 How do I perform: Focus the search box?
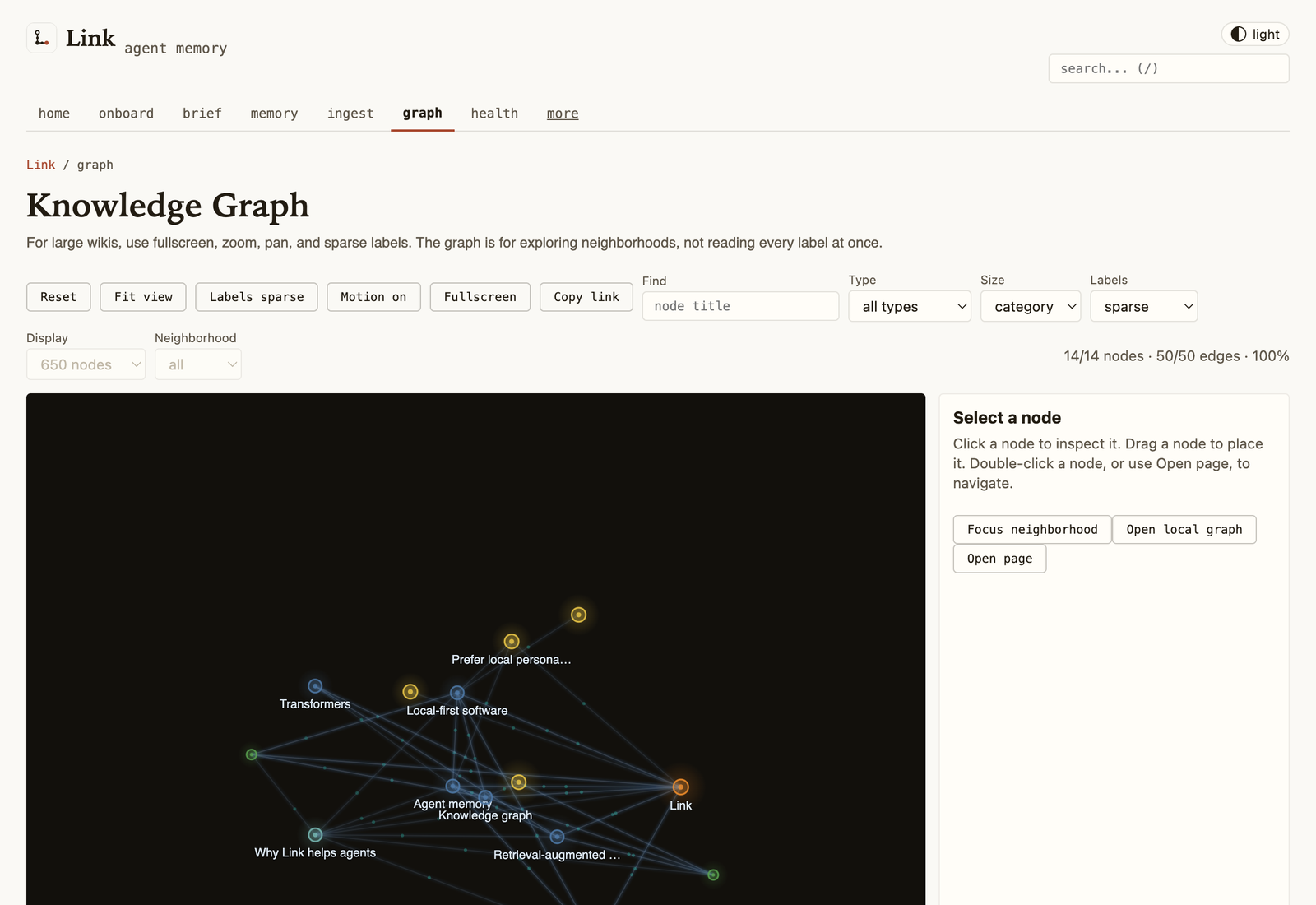[1169, 68]
